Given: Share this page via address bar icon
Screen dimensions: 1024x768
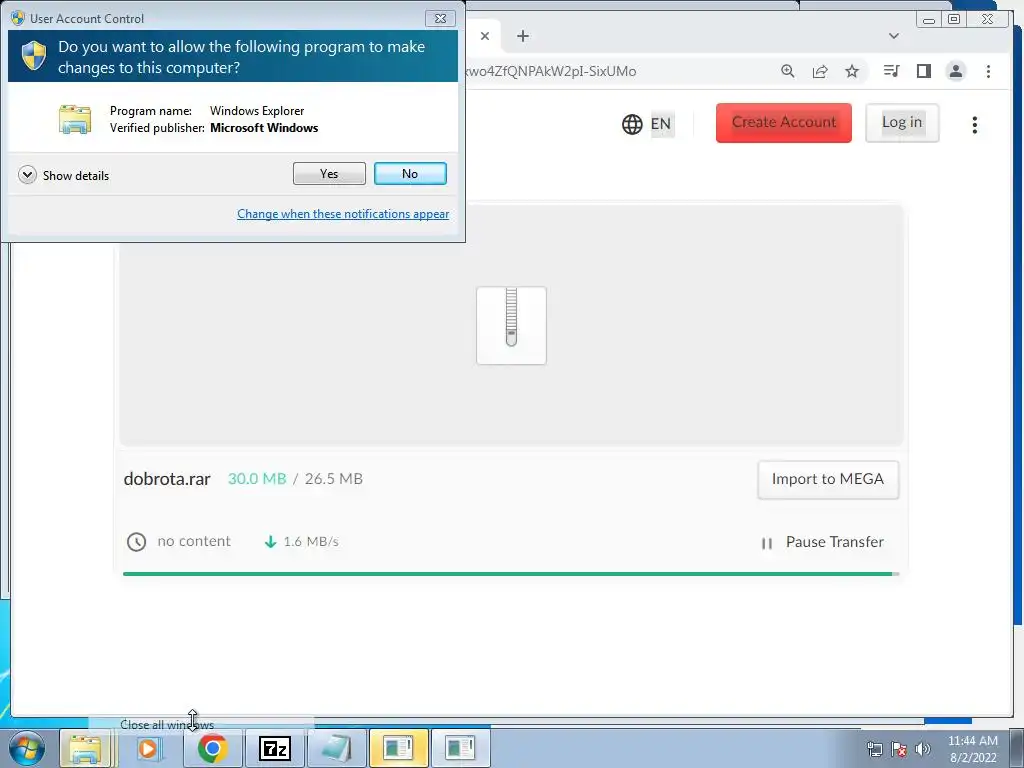Looking at the screenshot, I should (x=820, y=71).
